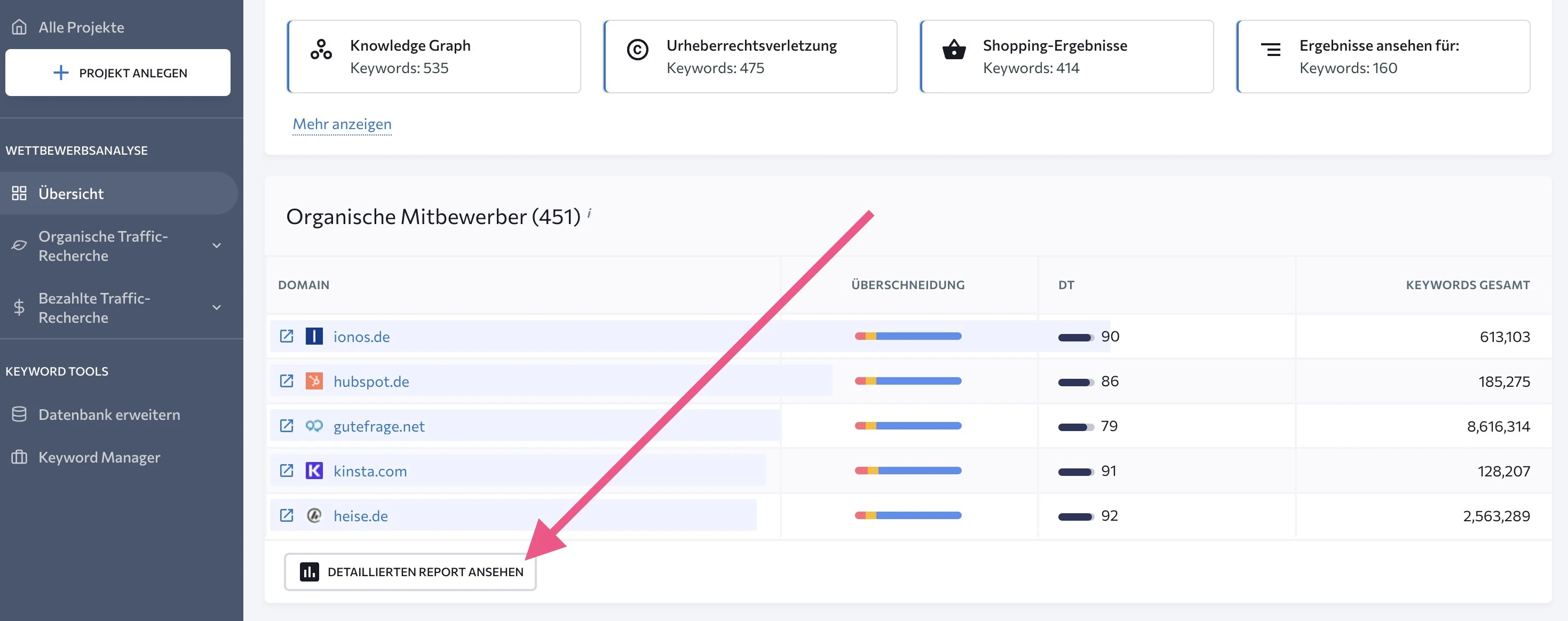Navigate to Alle Projekte
1568x621 pixels.
pyautogui.click(x=81, y=27)
